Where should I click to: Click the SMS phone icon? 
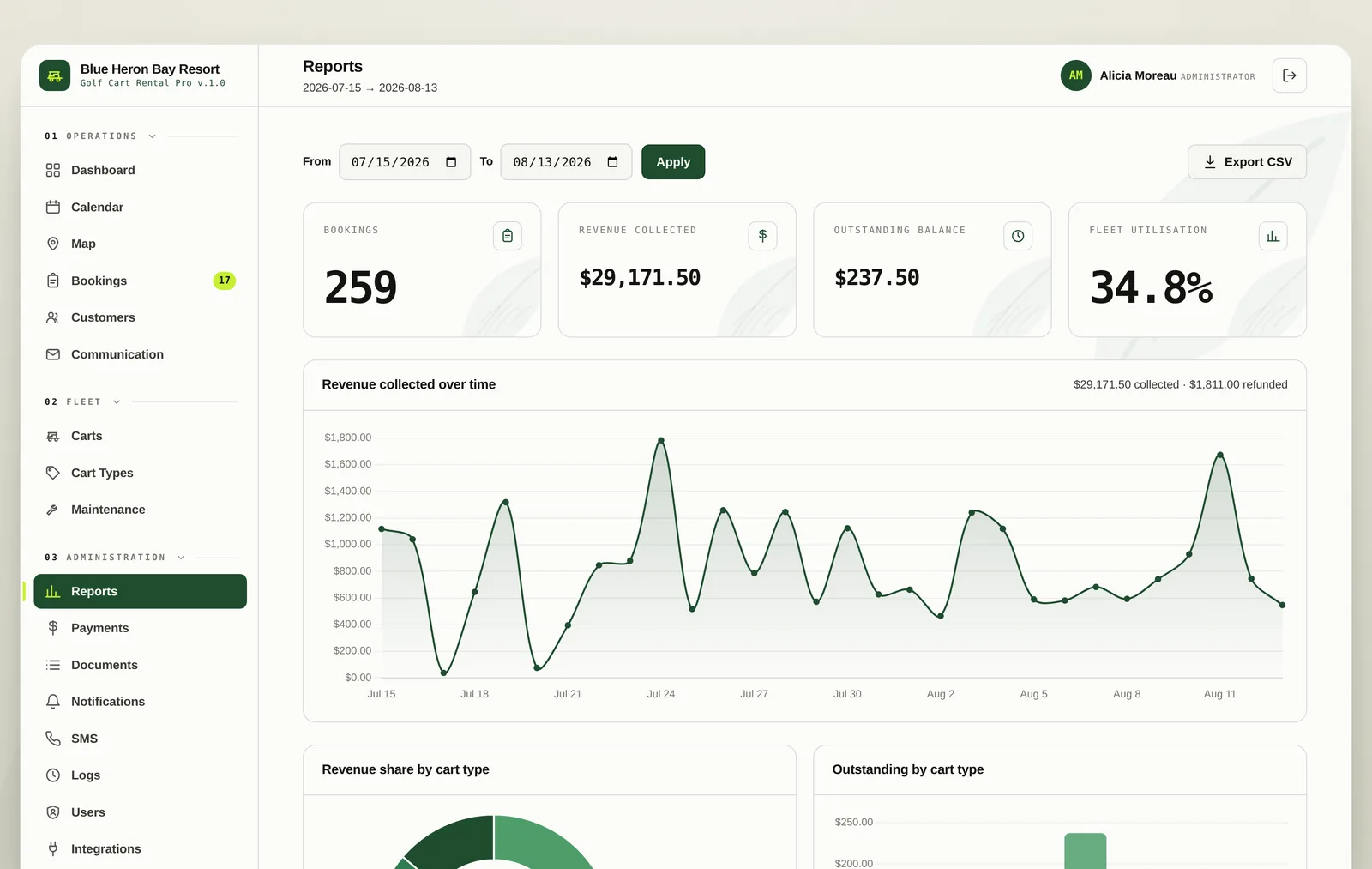click(53, 739)
